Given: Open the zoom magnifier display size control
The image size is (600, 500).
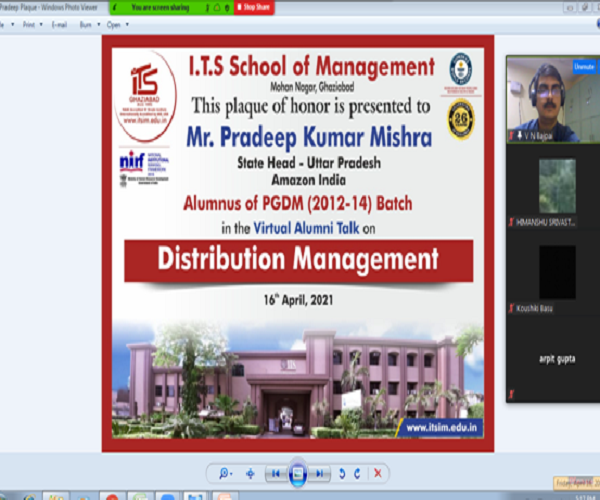Looking at the screenshot, I should 225,474.
